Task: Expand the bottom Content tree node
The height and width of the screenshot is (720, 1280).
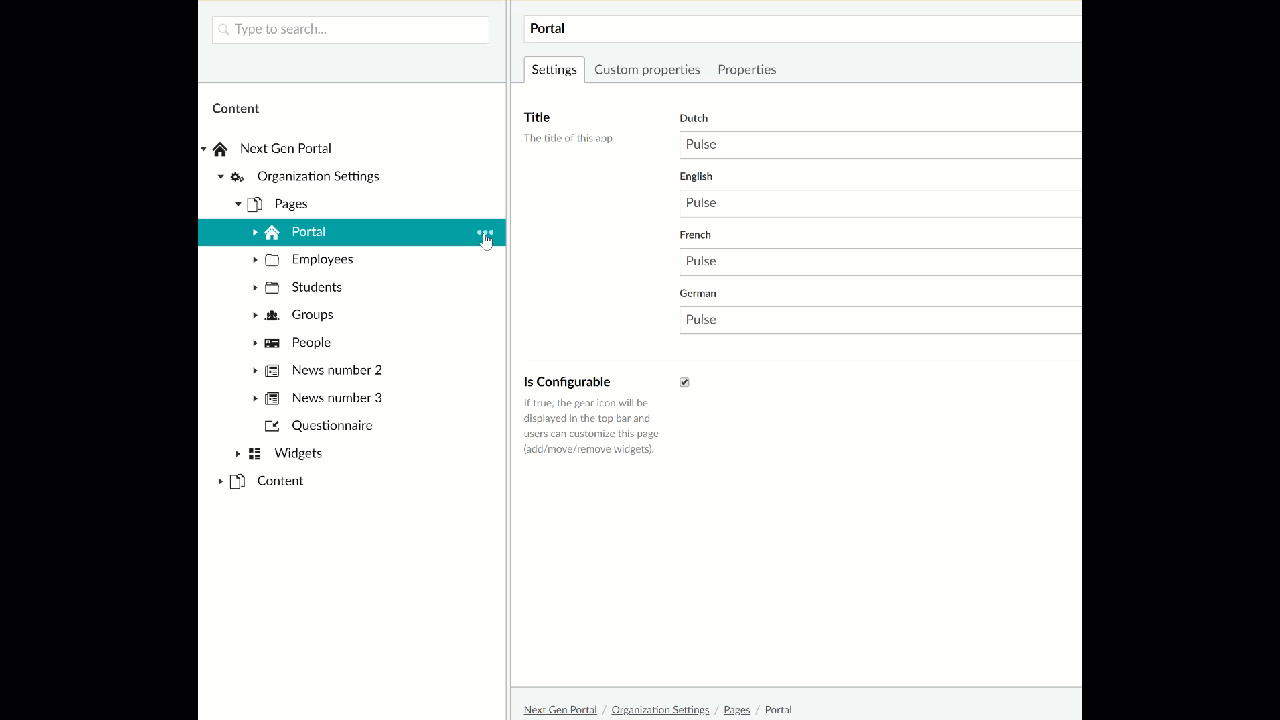Action: point(221,481)
